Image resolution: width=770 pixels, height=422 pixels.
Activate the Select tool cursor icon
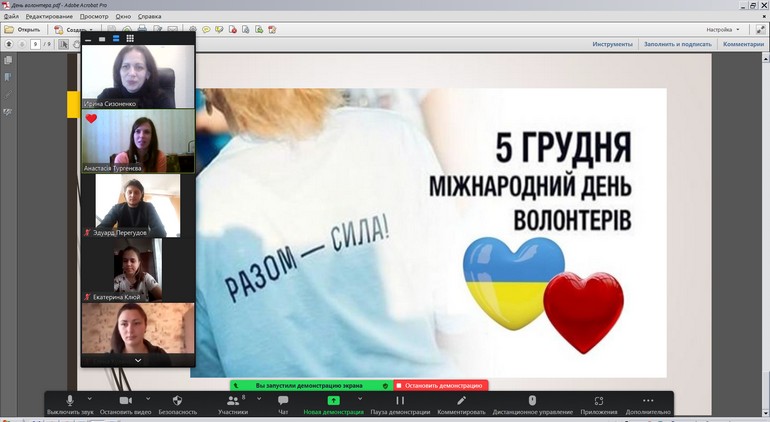point(63,44)
